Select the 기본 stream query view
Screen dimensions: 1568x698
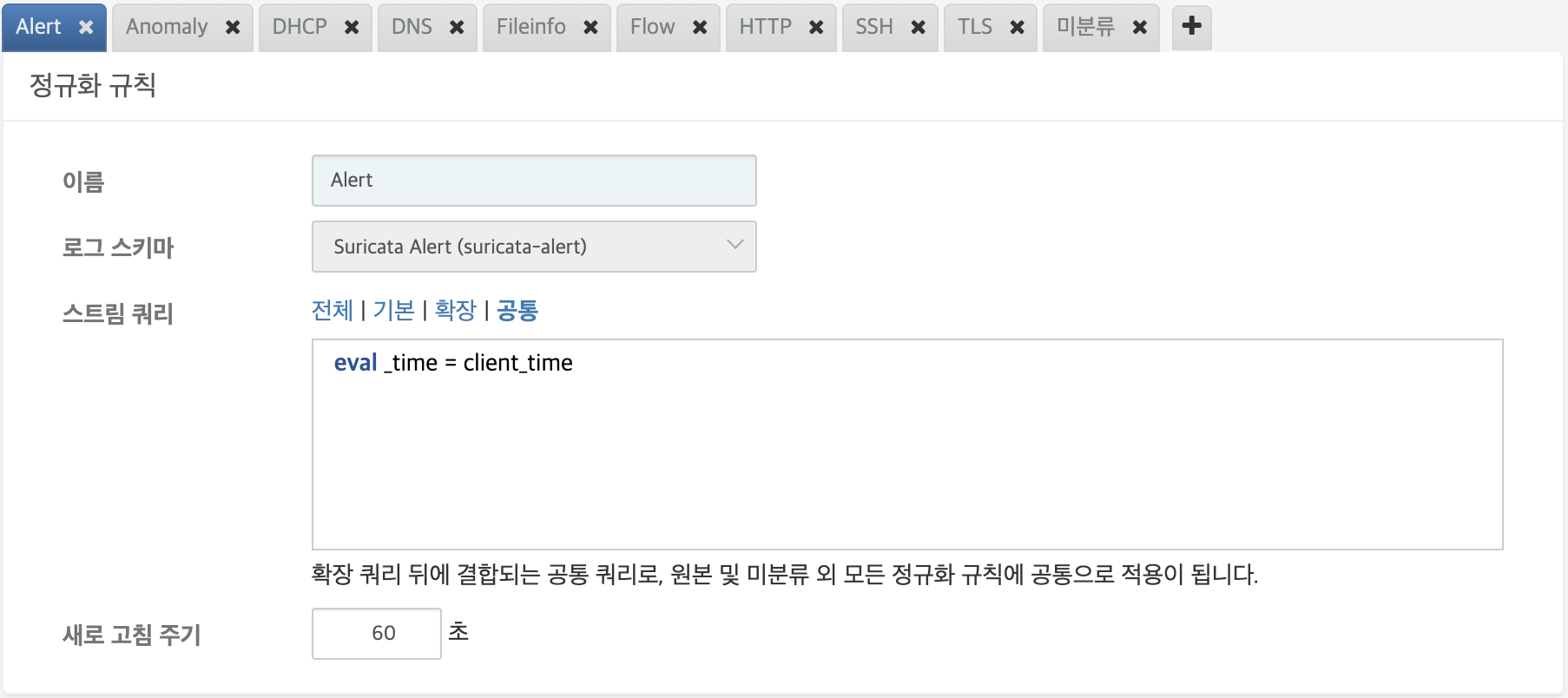click(x=395, y=310)
